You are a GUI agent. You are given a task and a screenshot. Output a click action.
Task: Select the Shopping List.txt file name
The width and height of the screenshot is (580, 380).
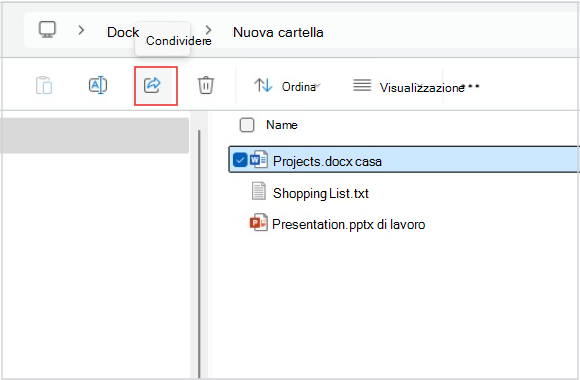(321, 193)
